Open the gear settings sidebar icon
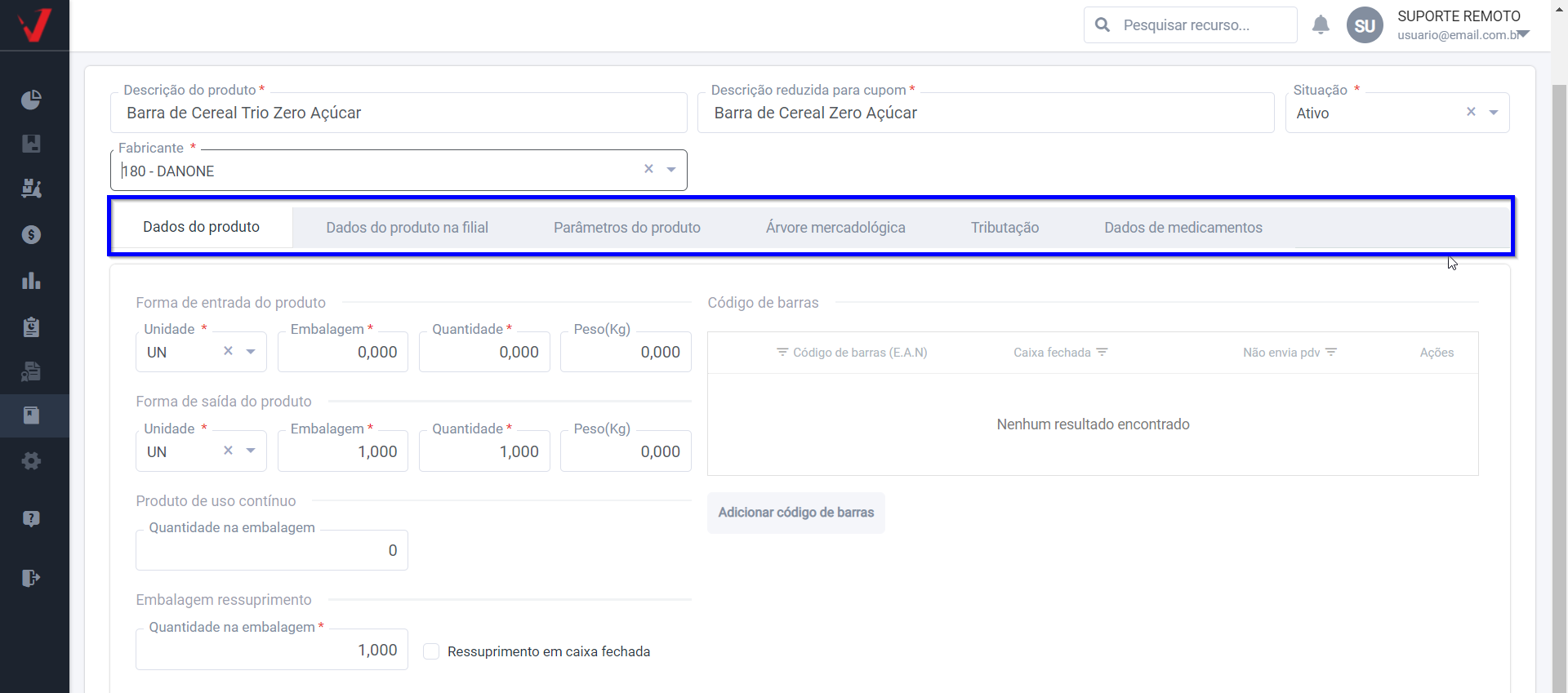This screenshot has width=1568, height=693. coord(31,461)
